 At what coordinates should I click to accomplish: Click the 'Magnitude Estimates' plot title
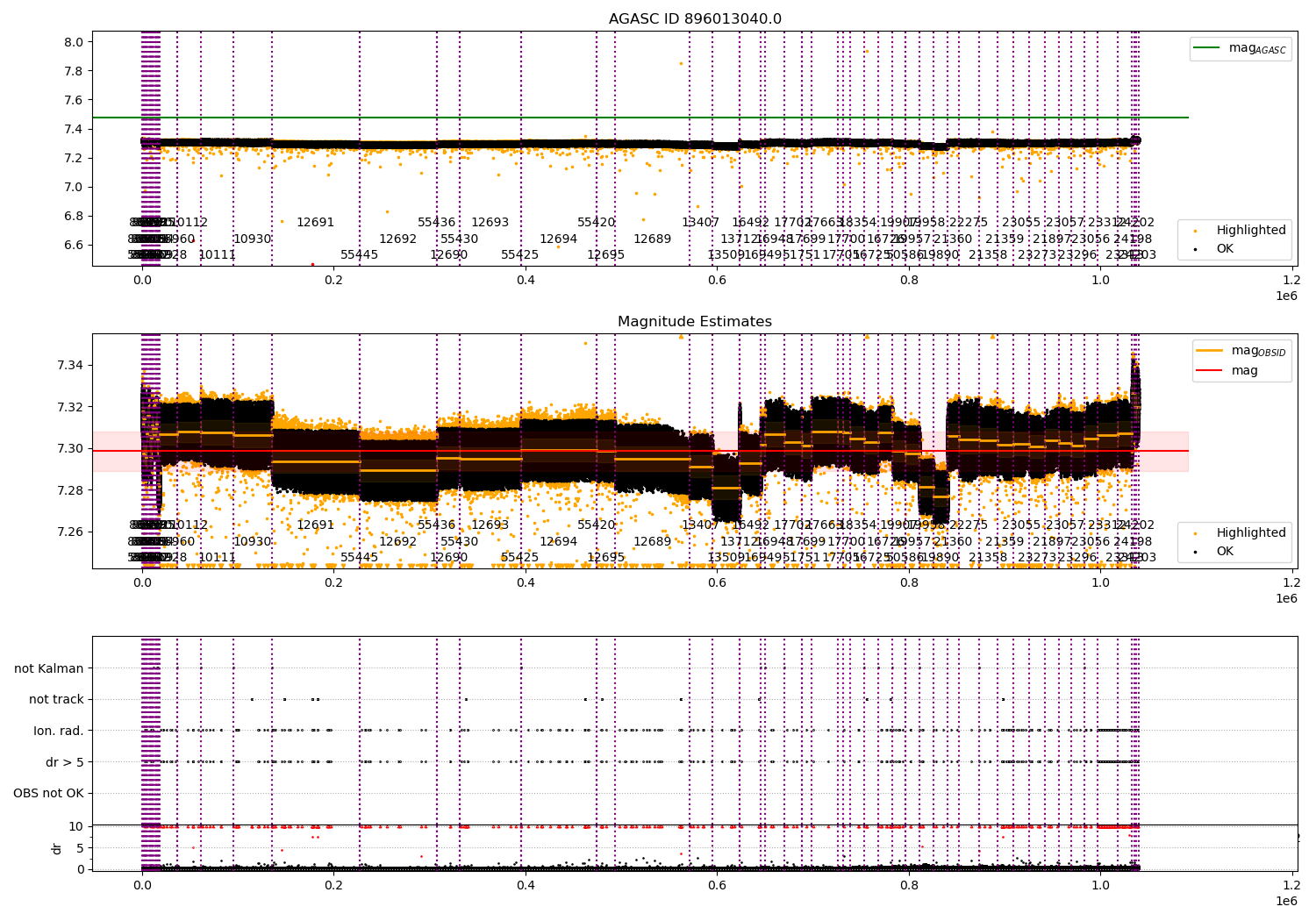click(x=695, y=322)
